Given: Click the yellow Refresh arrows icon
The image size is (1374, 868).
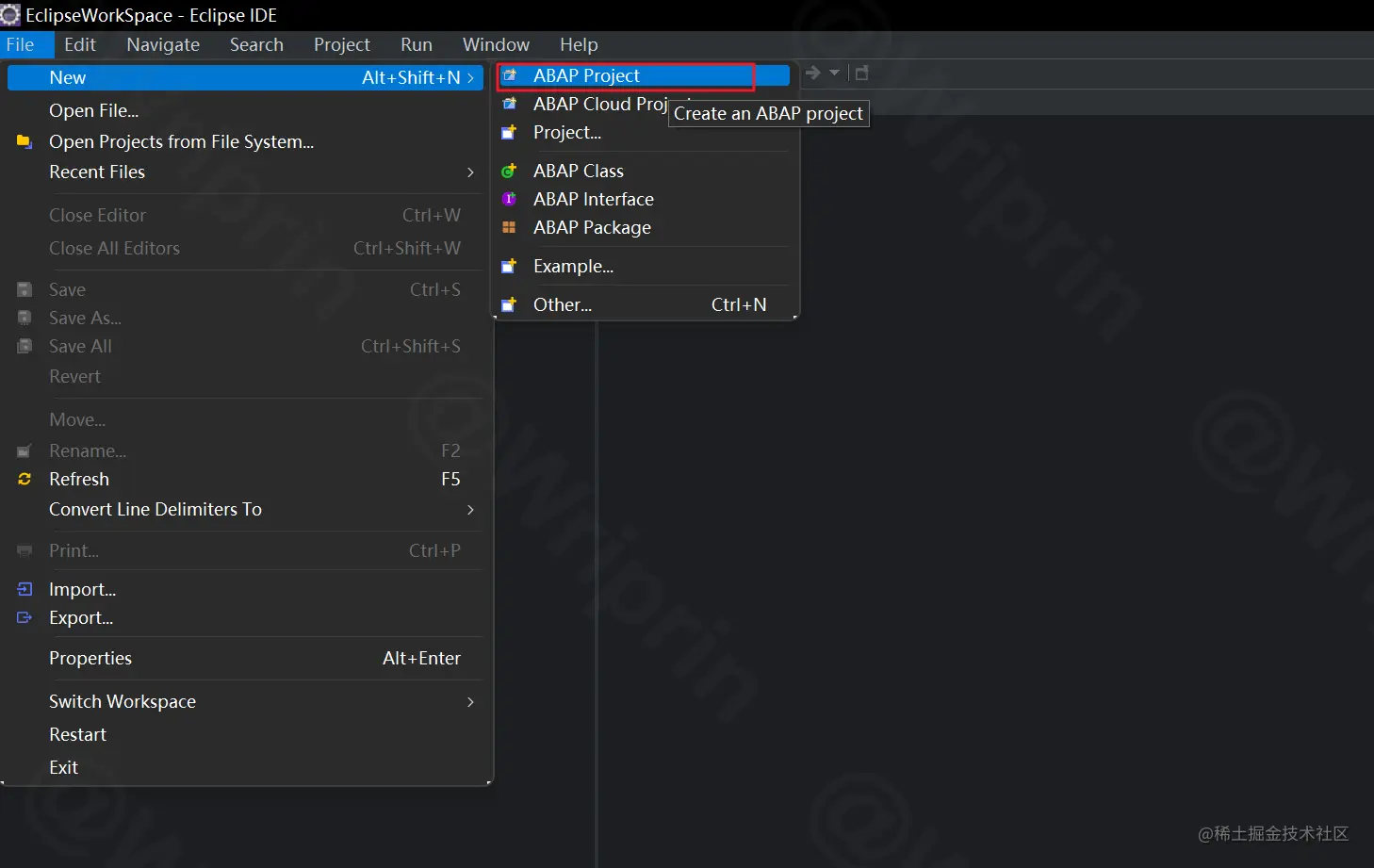Looking at the screenshot, I should [x=25, y=479].
